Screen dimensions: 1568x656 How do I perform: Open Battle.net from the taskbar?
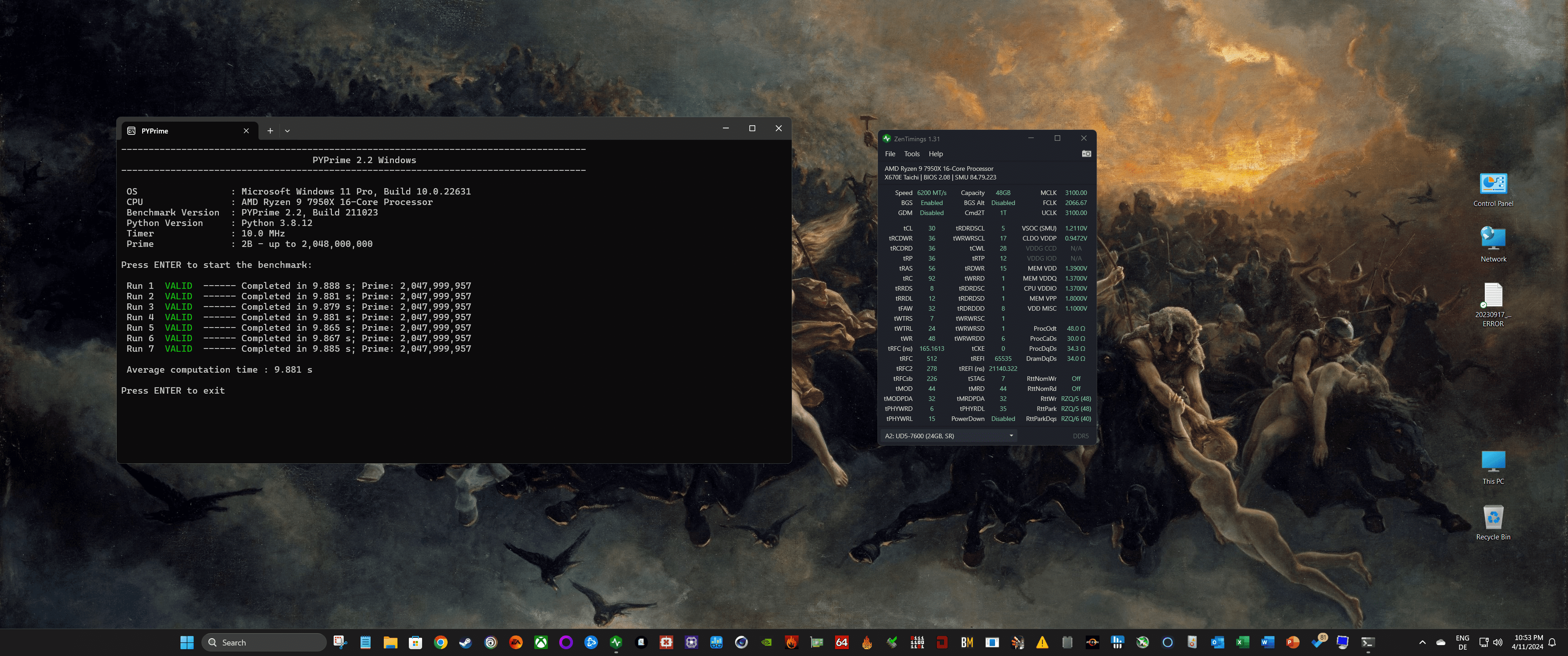click(590, 642)
